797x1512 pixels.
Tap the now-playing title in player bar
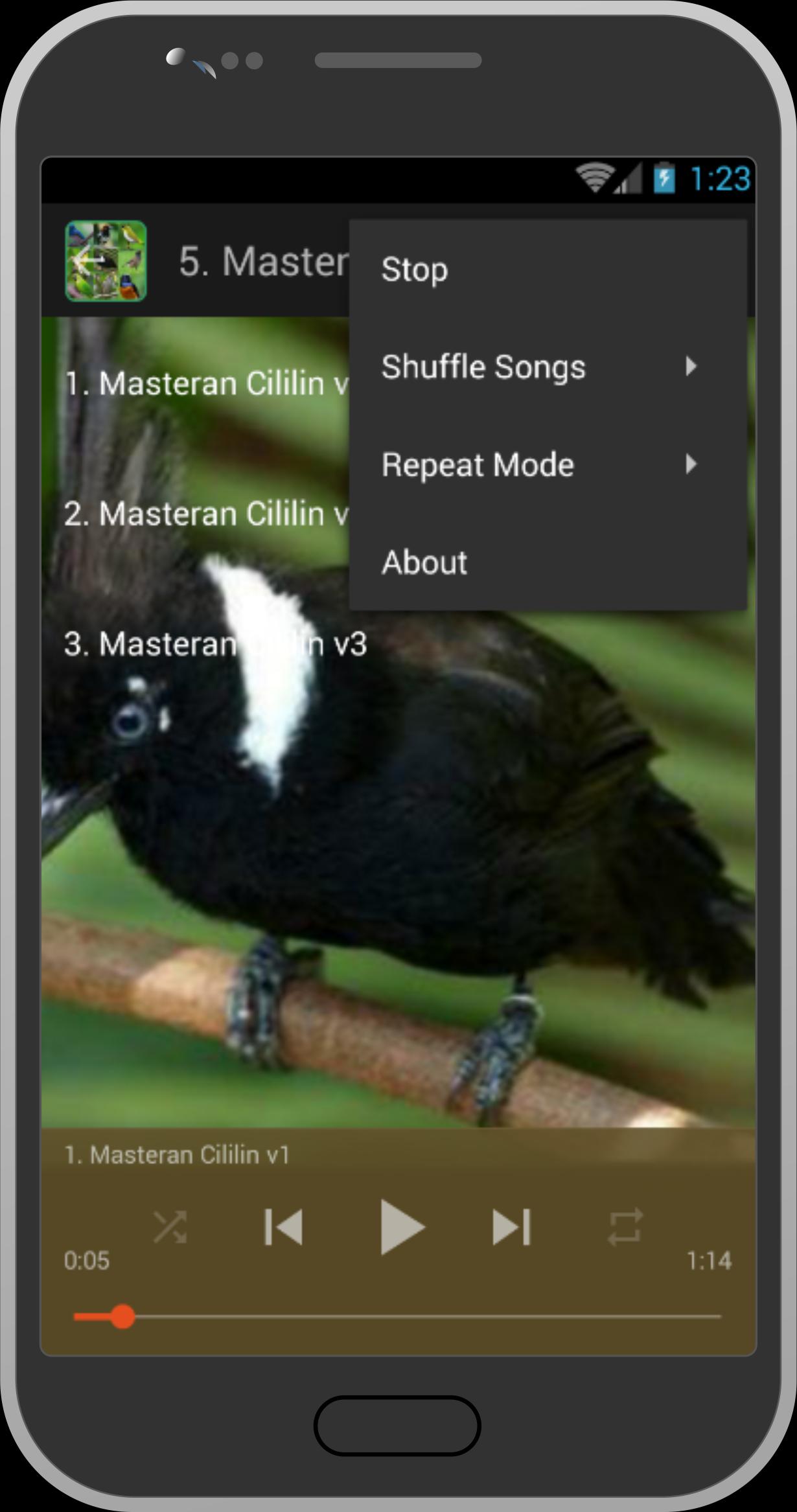coord(177,1155)
